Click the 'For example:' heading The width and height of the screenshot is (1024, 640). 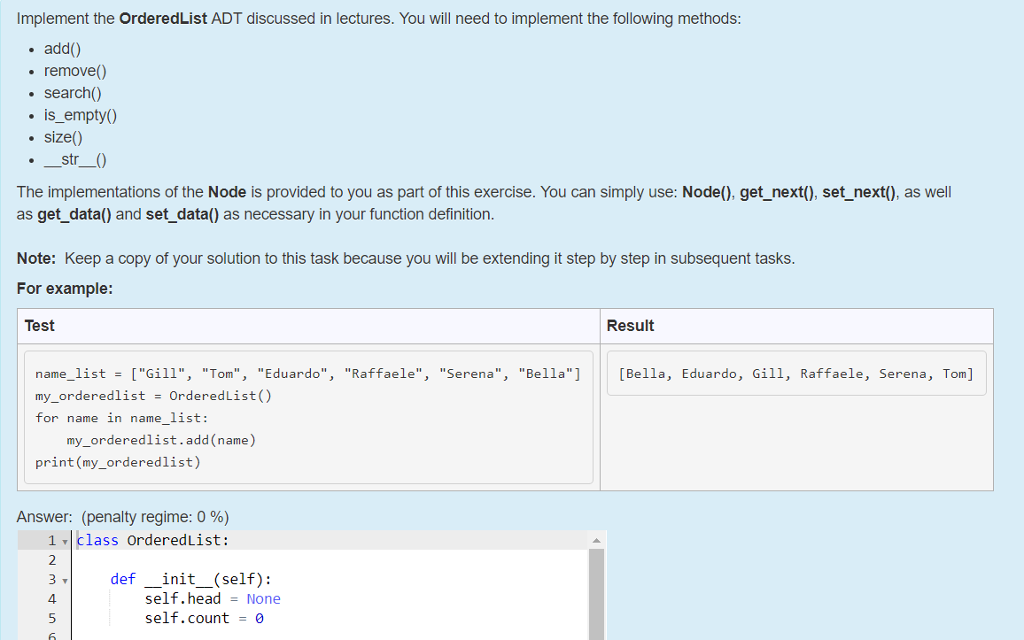click(65, 289)
